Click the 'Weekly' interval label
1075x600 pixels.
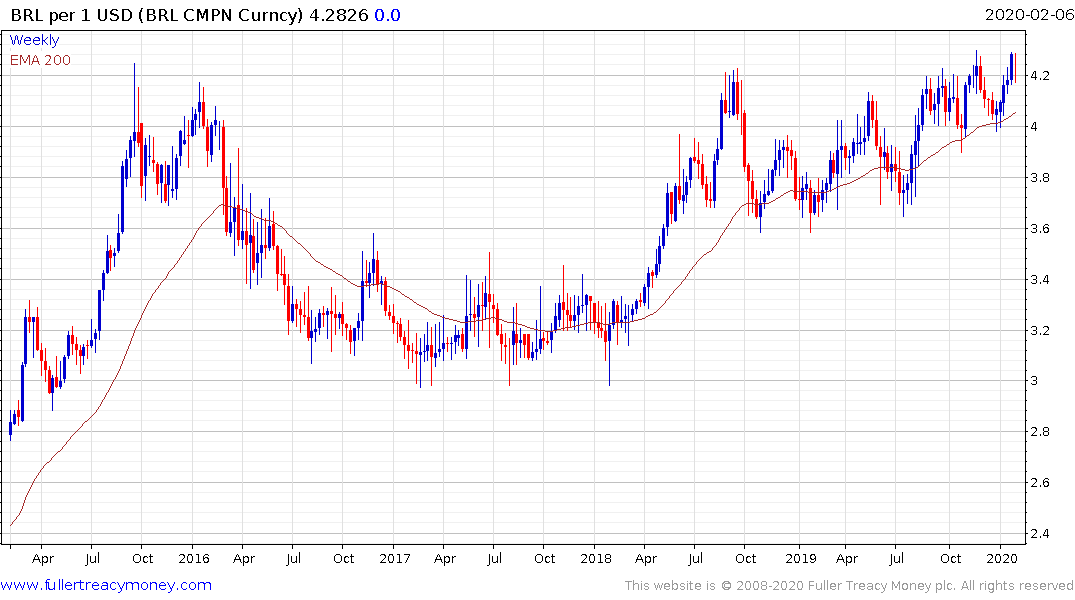coord(34,40)
